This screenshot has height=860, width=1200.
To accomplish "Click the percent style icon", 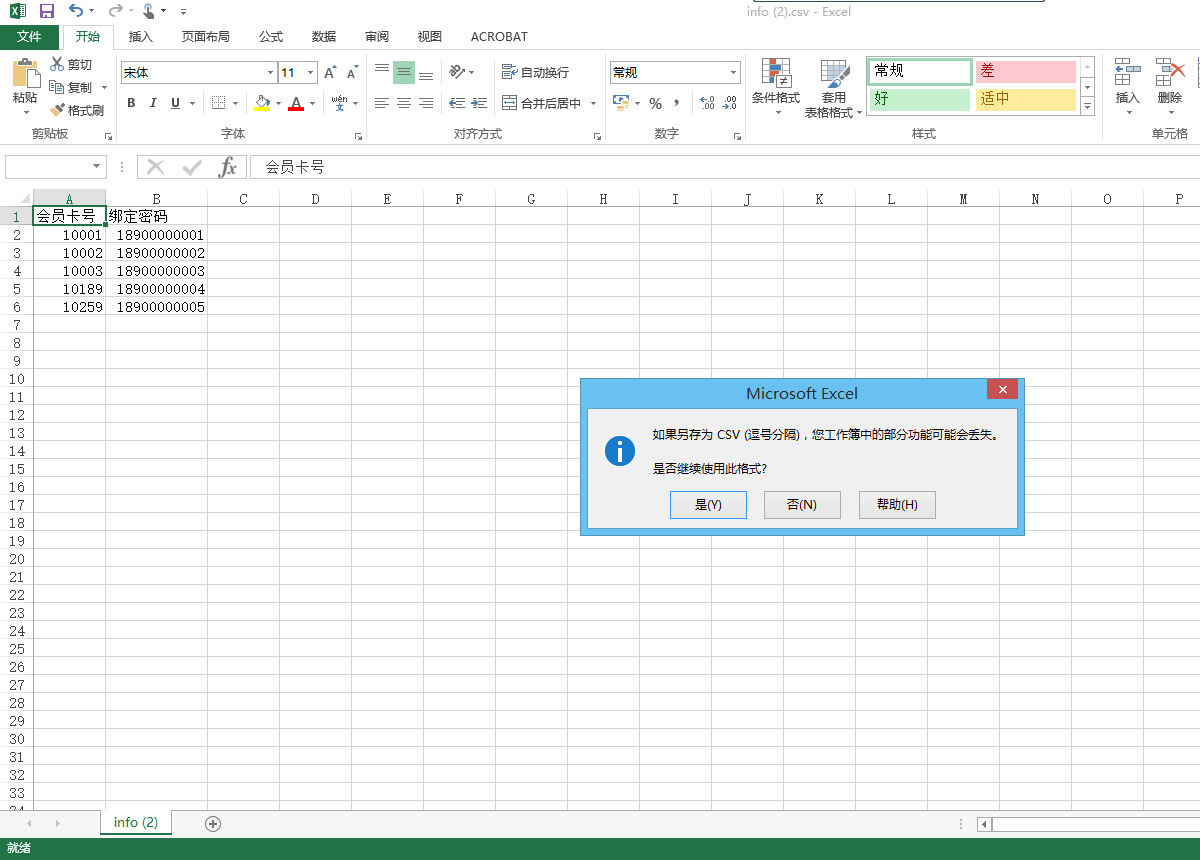I will [x=655, y=103].
